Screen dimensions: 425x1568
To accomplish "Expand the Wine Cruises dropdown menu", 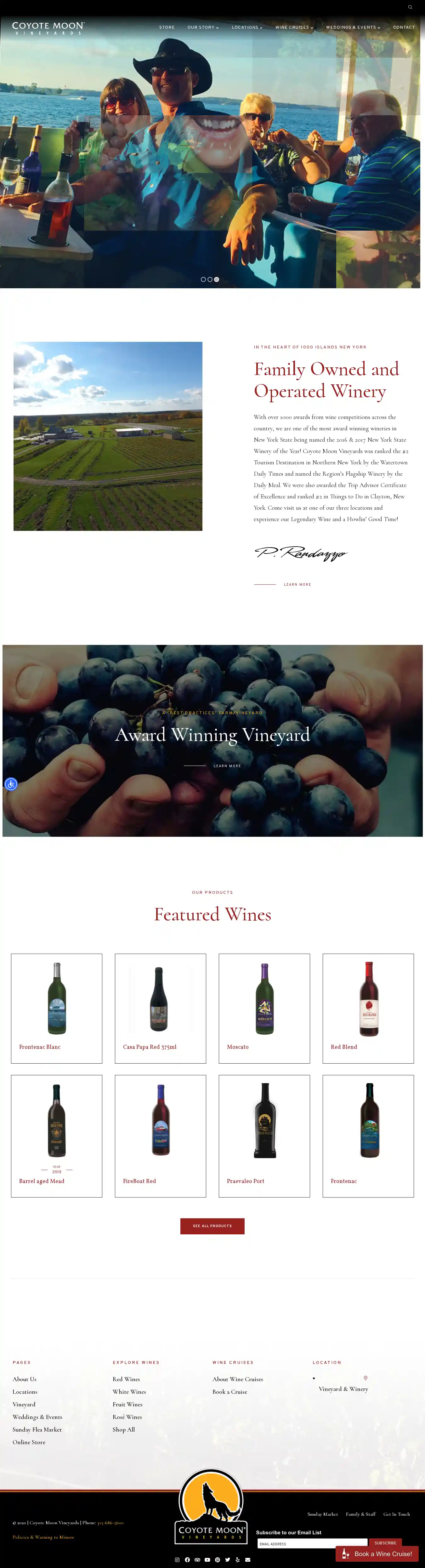I will [294, 27].
